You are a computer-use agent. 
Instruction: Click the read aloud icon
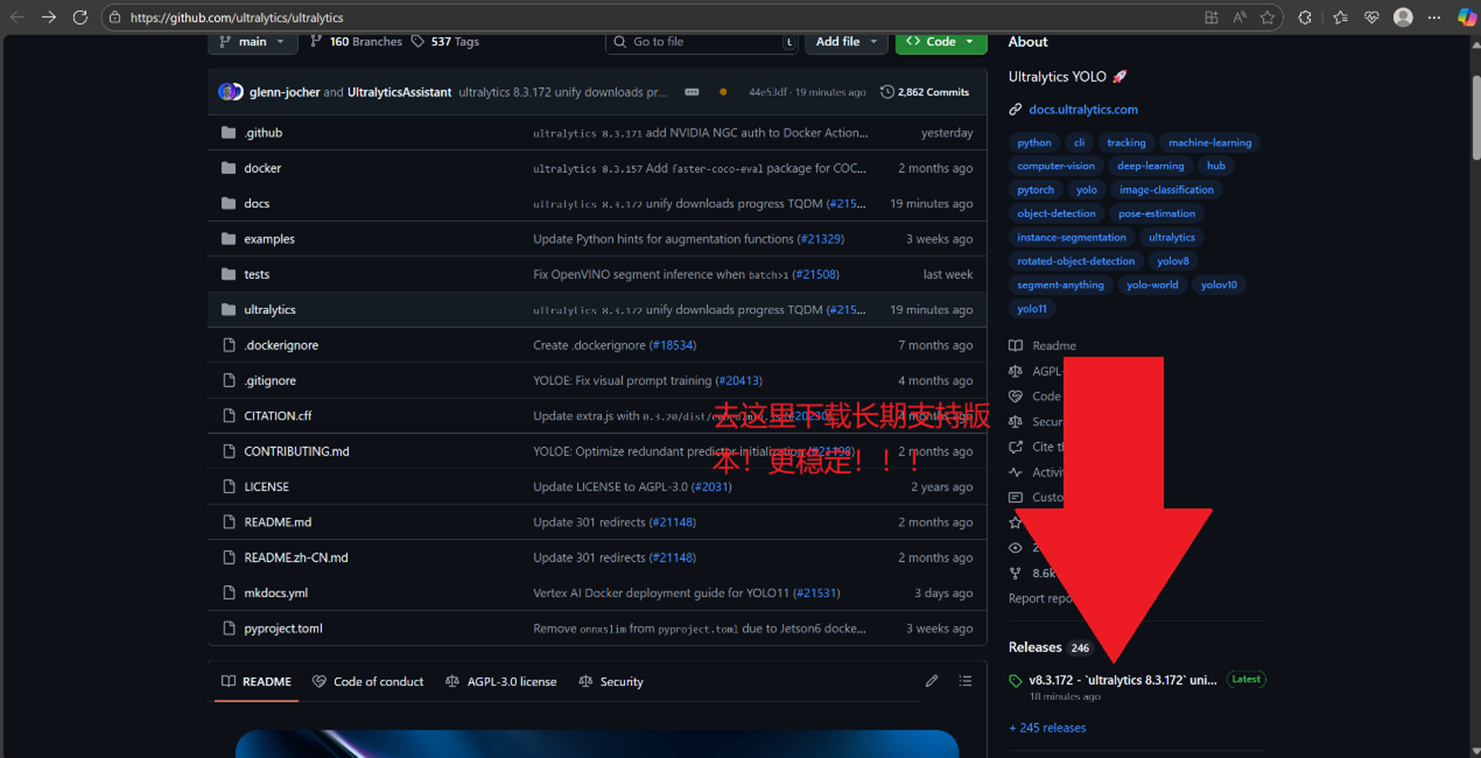(1239, 17)
